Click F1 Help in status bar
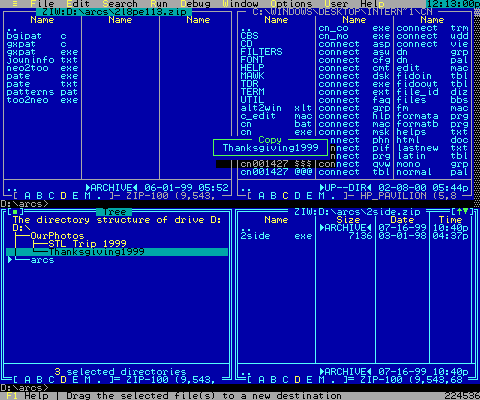The width and height of the screenshot is (480, 400). pyautogui.click(x=27, y=396)
